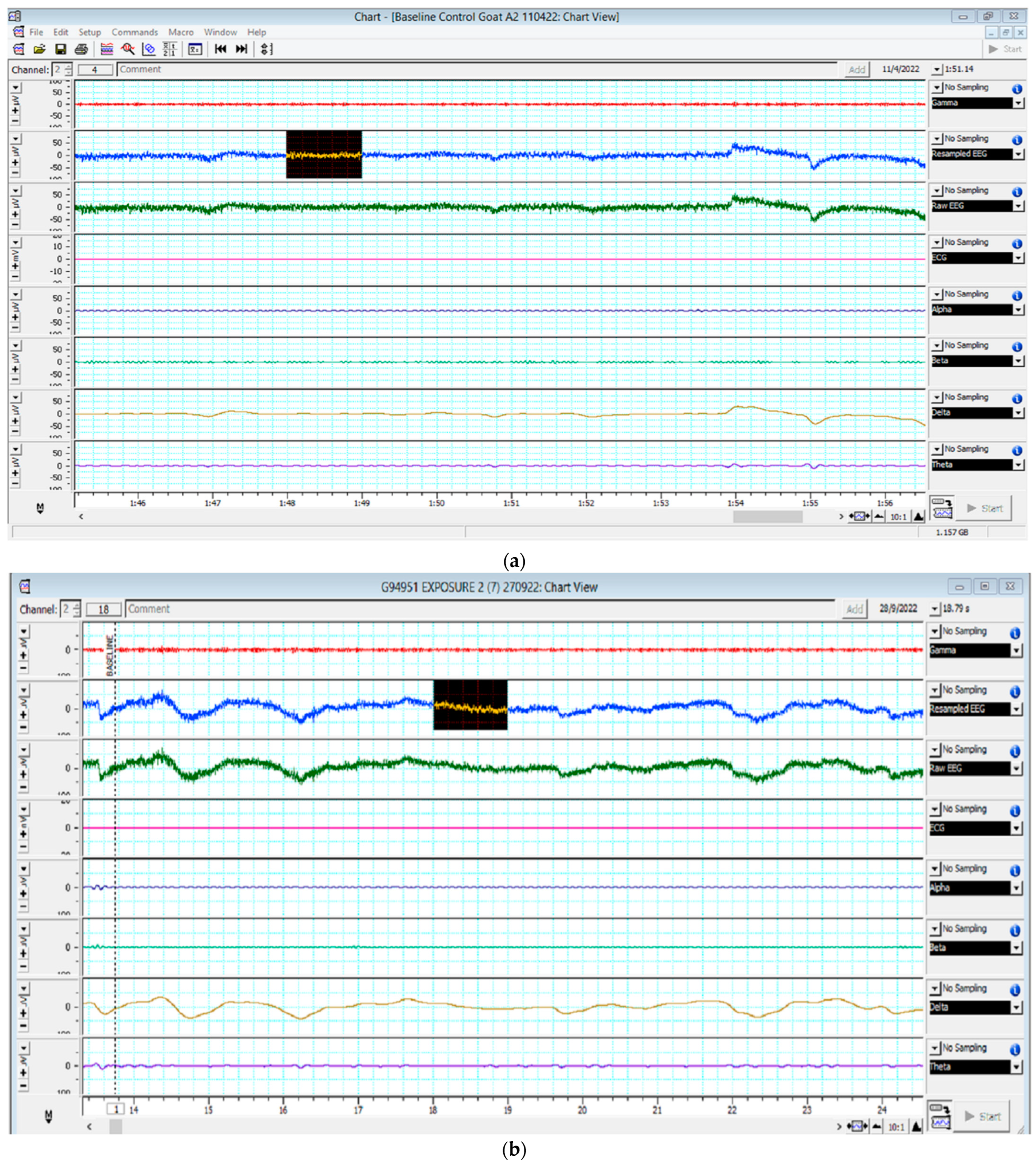Open No Sampling range arrow for ECG, Goat window

point(937,243)
